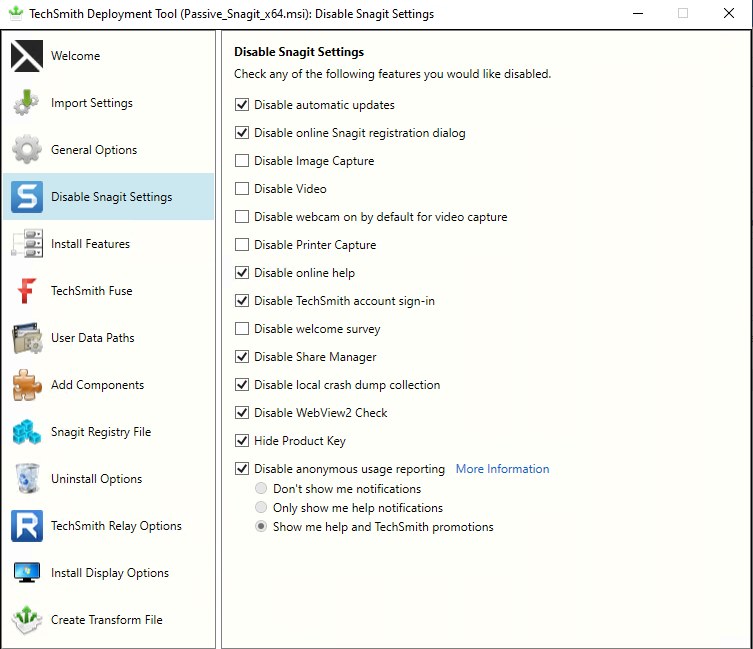Uncheck Disable Share Manager

coord(242,356)
